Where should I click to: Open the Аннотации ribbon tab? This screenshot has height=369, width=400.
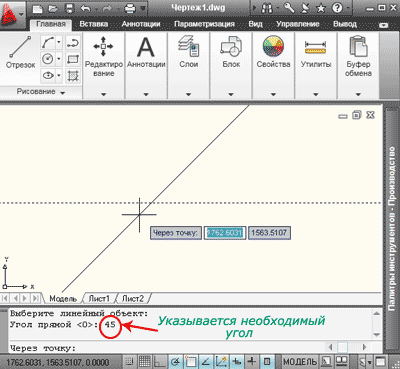pos(141,24)
